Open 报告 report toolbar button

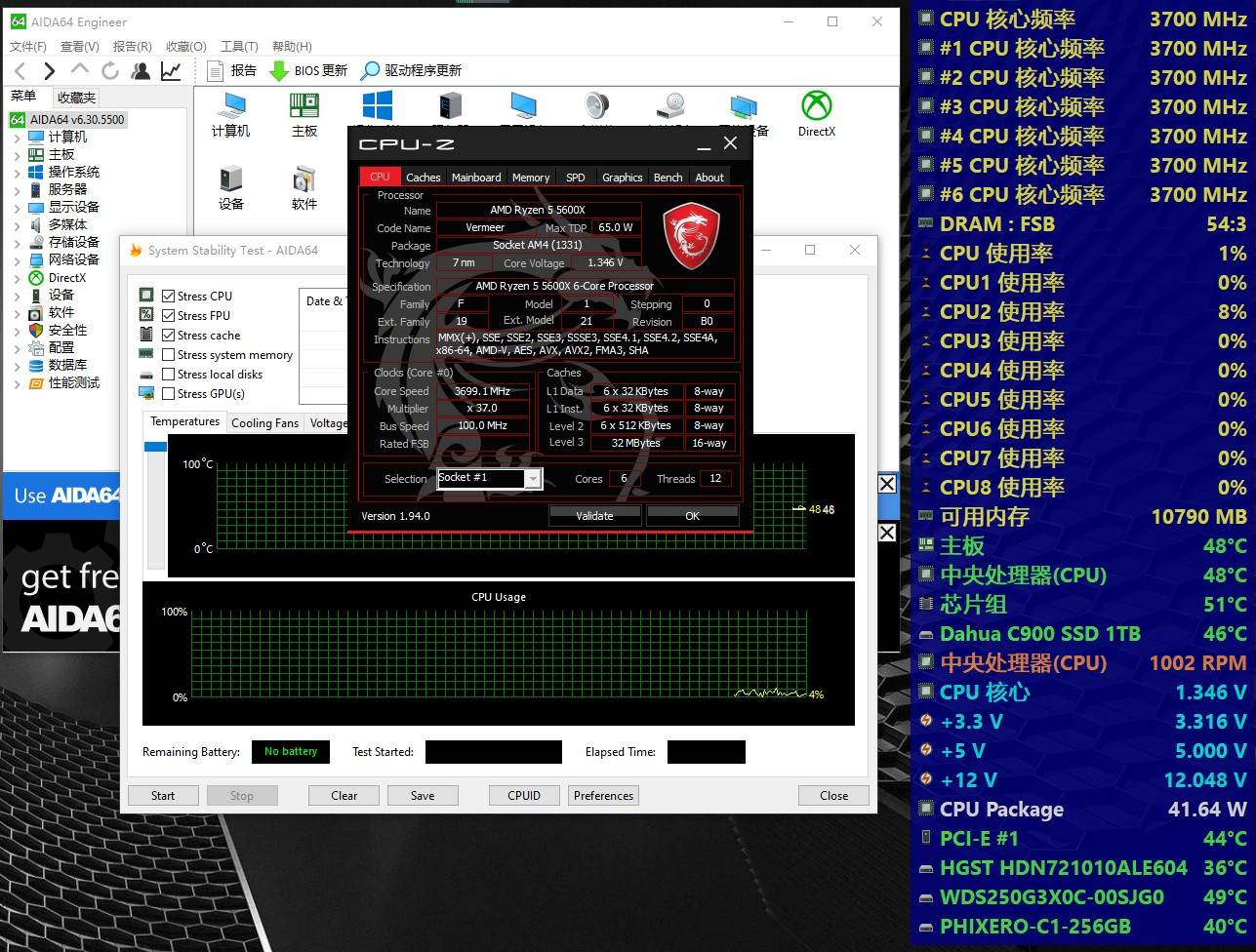tap(232, 70)
